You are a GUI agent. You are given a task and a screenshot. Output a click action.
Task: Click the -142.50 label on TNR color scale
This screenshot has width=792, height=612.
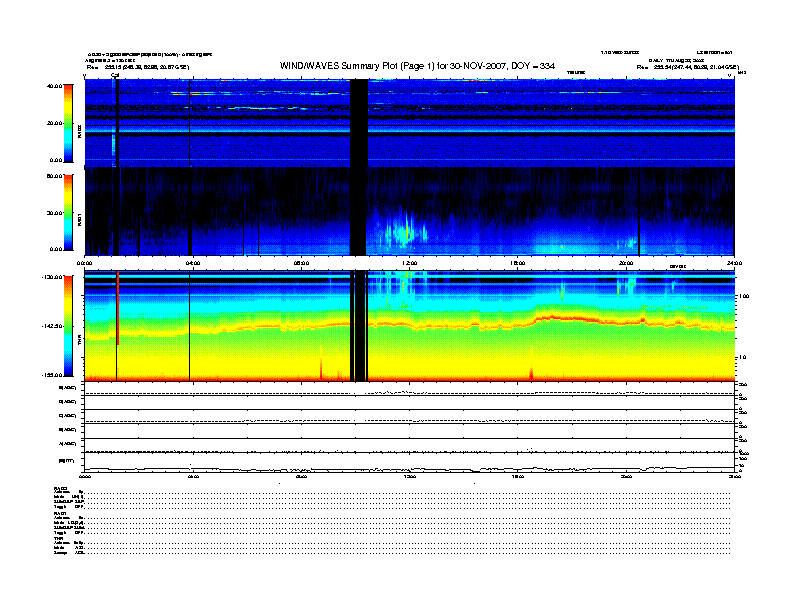click(x=52, y=326)
